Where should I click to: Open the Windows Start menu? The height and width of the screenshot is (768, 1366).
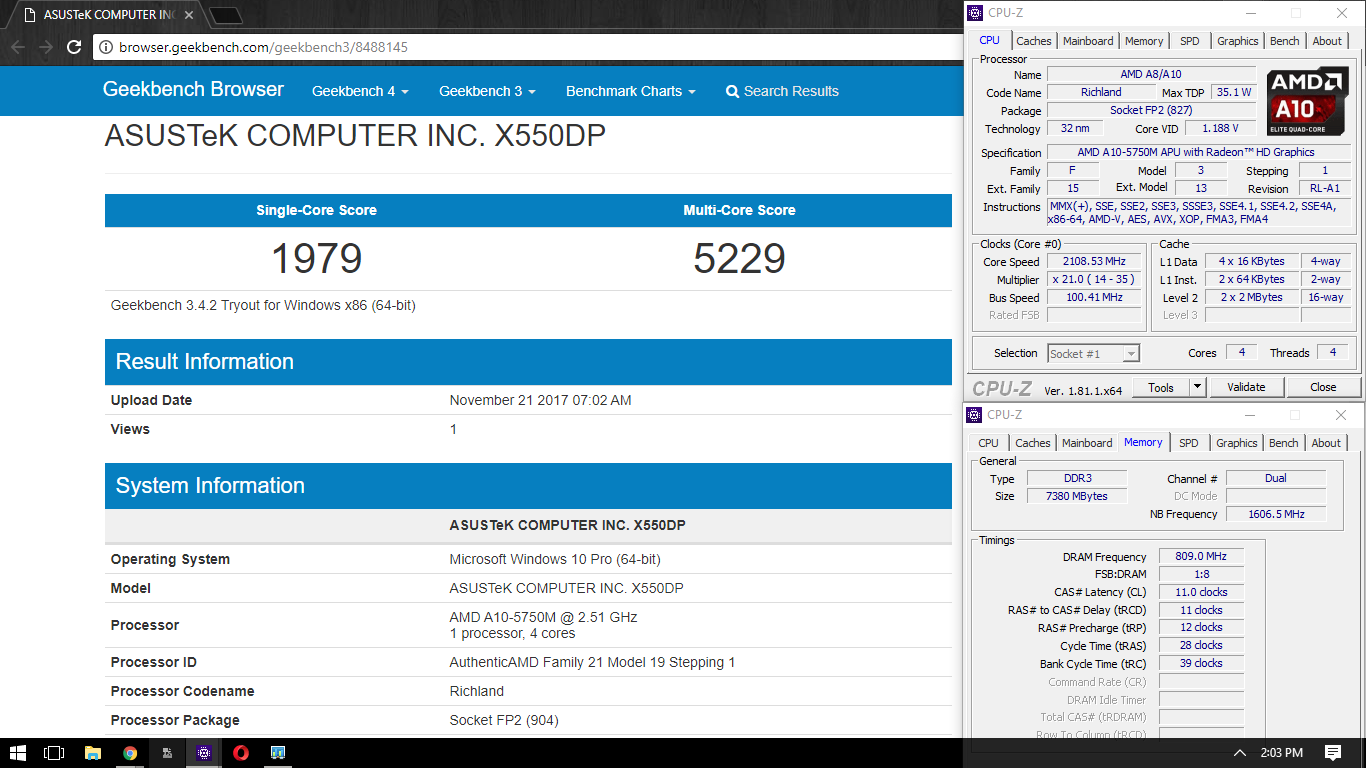[18, 752]
